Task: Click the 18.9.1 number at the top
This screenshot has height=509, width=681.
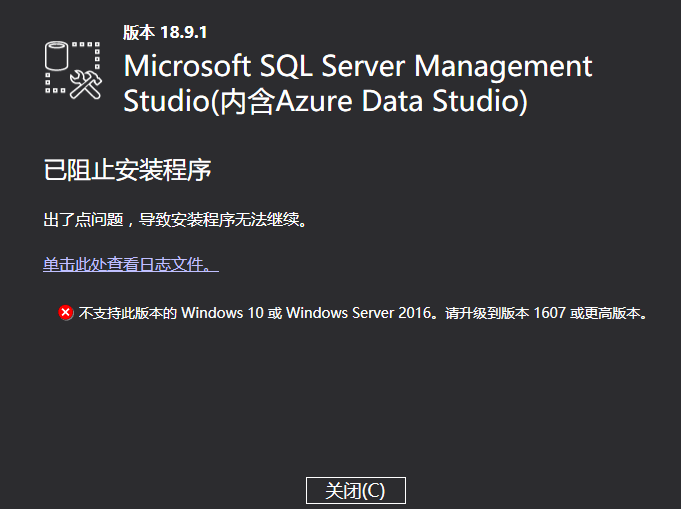Action: click(183, 32)
